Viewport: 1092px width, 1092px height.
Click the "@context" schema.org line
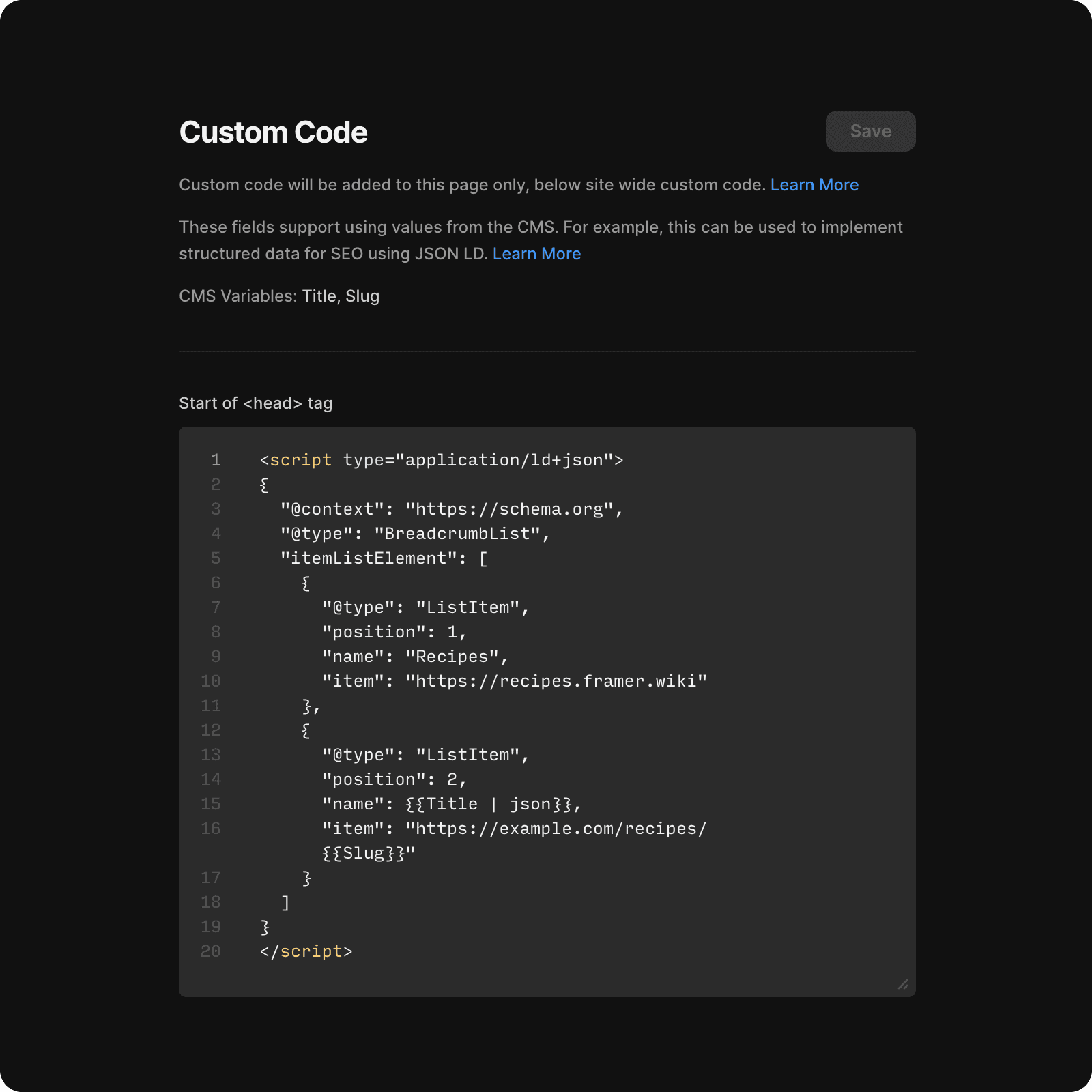451,509
